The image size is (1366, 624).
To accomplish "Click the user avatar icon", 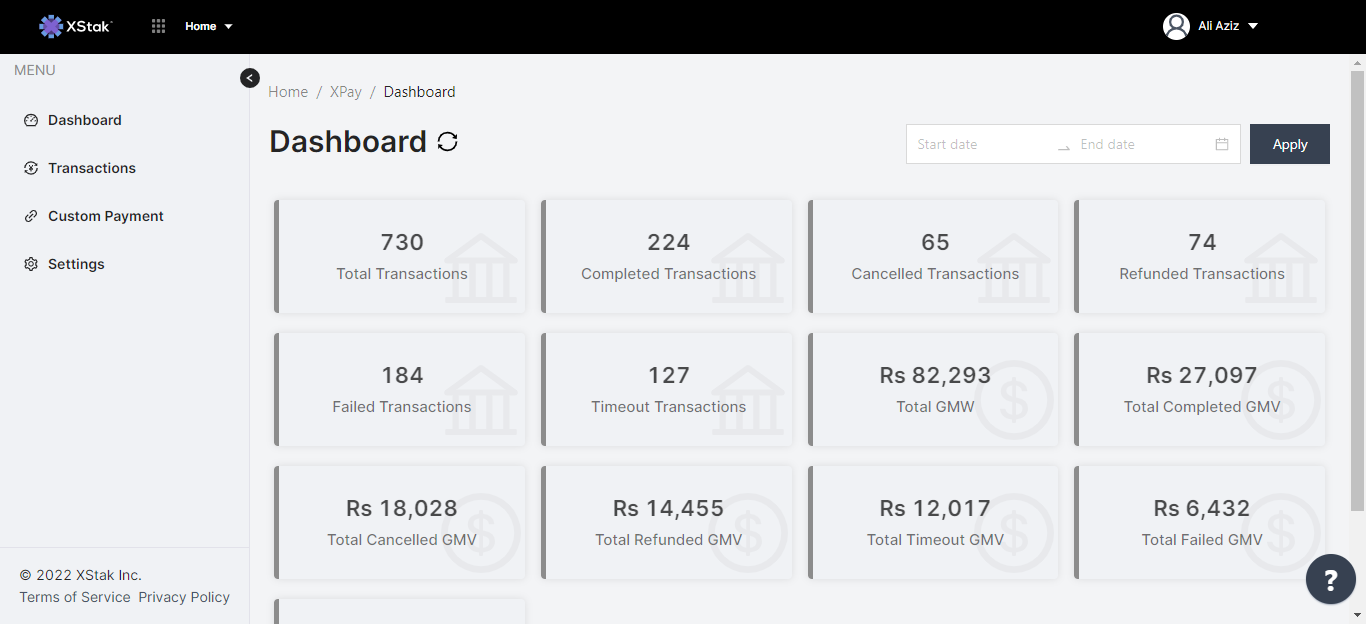I will coord(1176,26).
